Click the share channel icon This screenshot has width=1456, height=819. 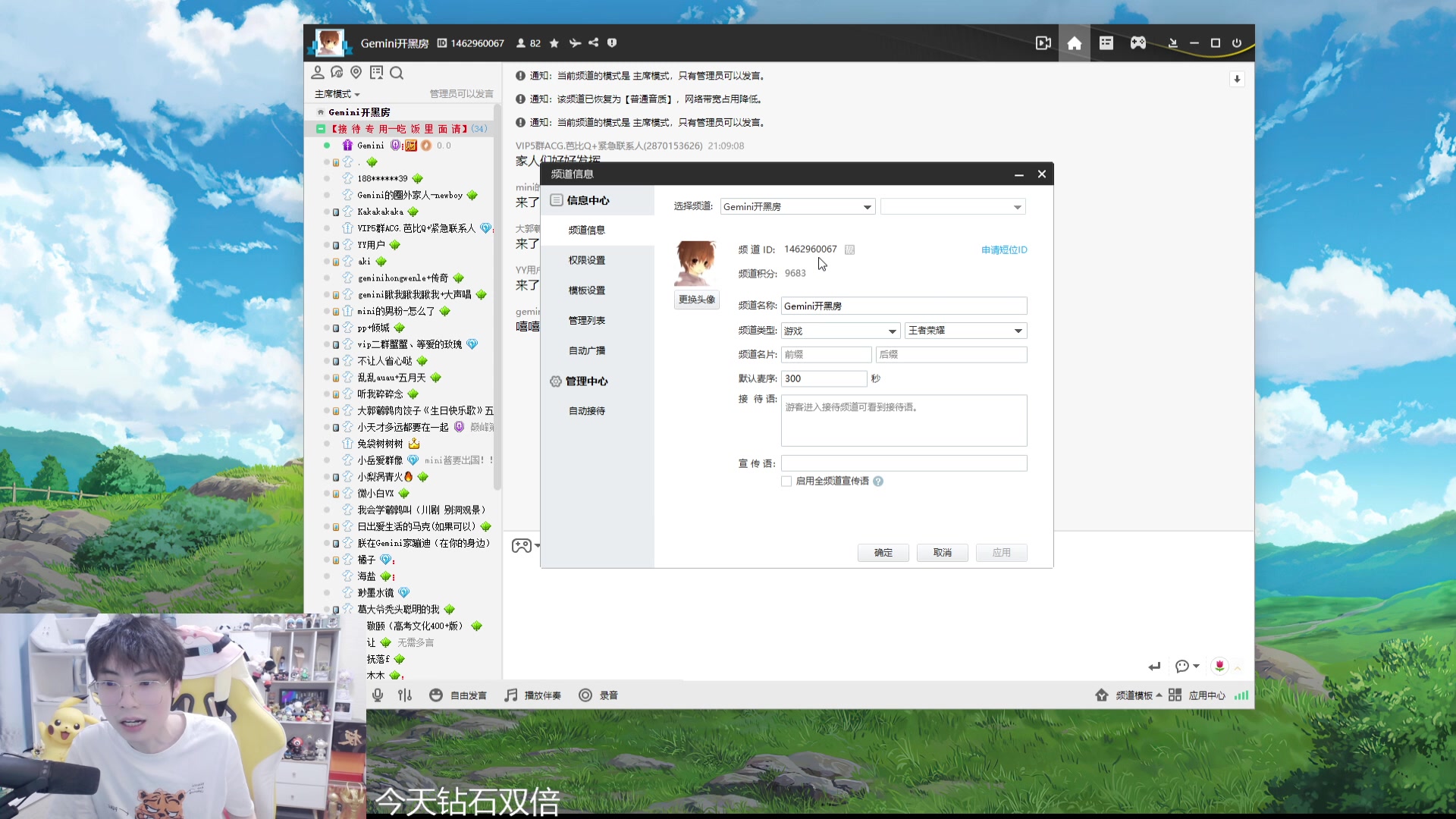tap(594, 43)
